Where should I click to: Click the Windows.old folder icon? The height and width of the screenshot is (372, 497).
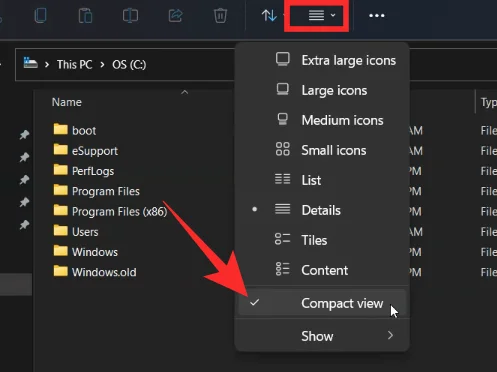(61, 271)
